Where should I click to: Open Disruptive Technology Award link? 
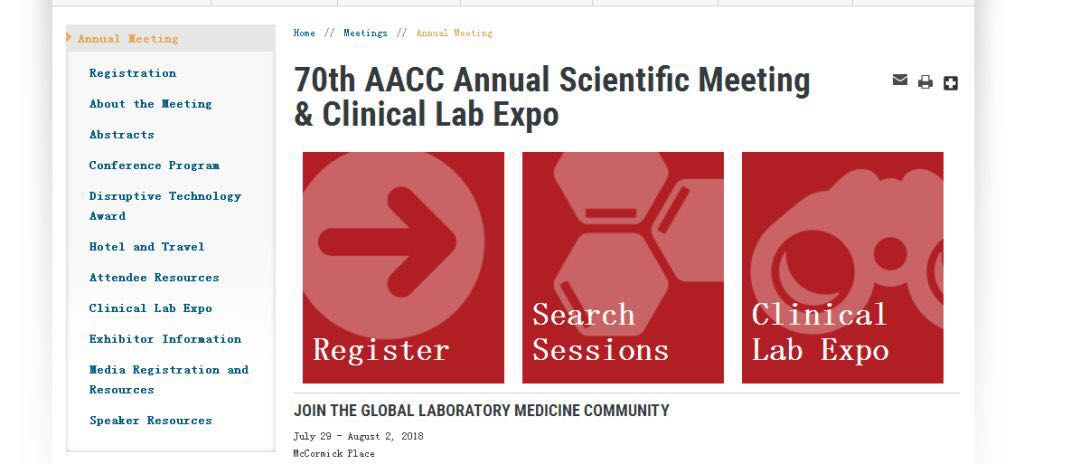click(x=165, y=206)
